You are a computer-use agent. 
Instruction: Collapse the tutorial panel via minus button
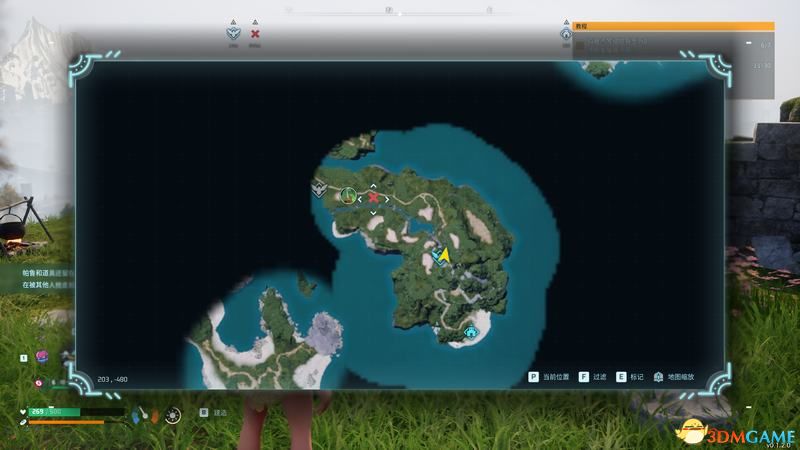tap(748, 43)
